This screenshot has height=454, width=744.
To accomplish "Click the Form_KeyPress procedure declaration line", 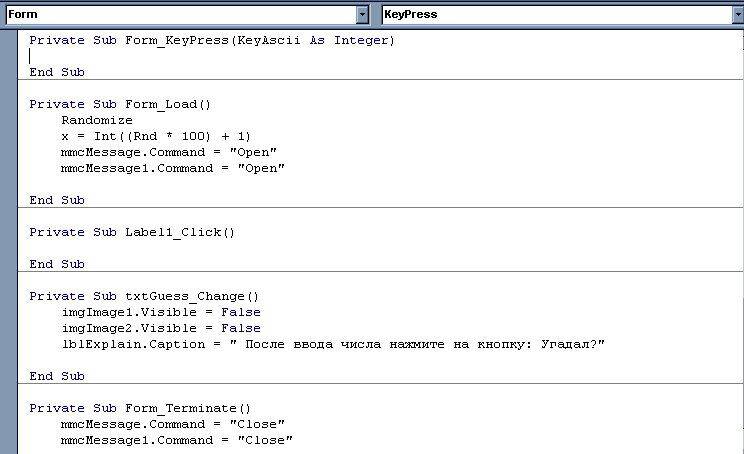I will [x=212, y=40].
